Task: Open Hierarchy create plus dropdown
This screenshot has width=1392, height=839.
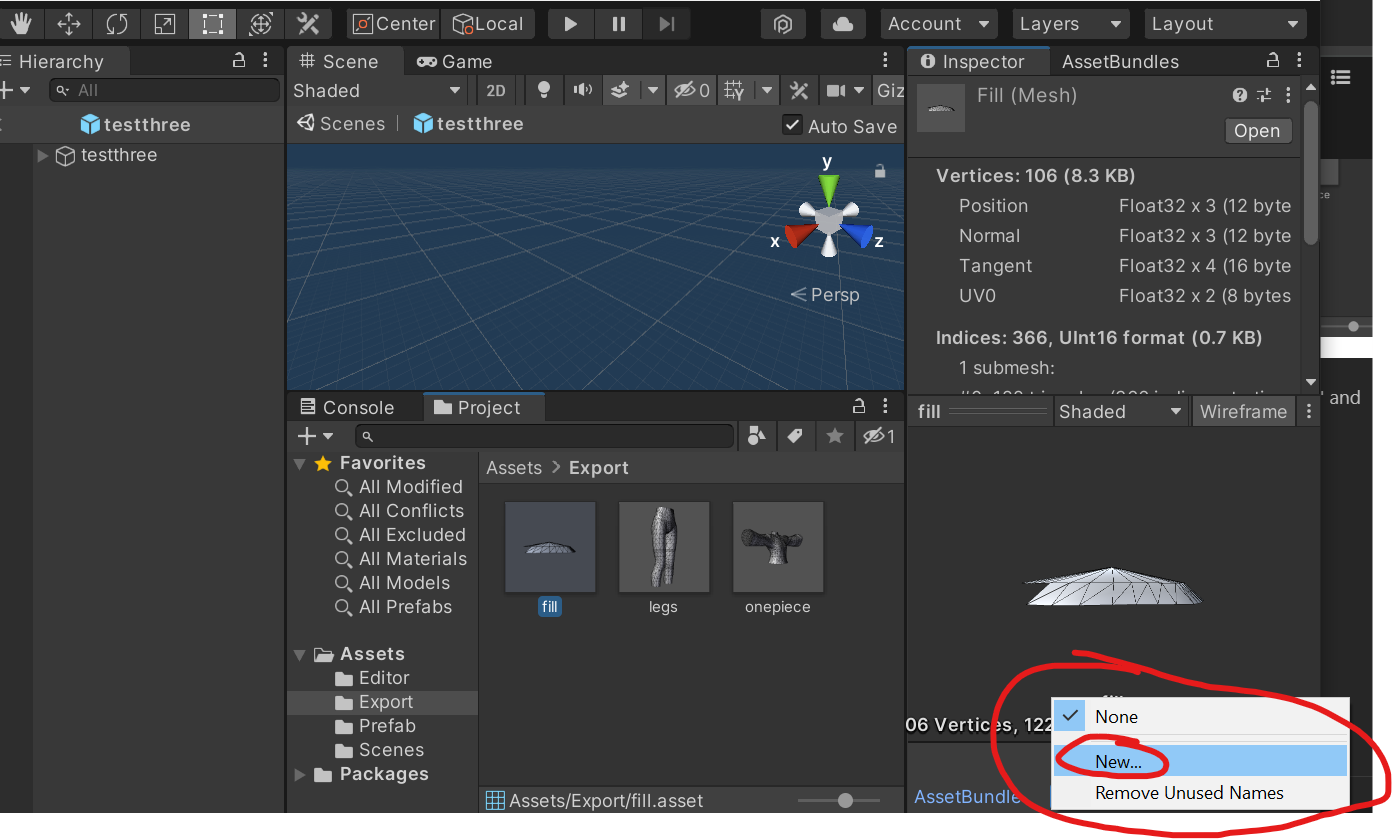Action: click(14, 90)
